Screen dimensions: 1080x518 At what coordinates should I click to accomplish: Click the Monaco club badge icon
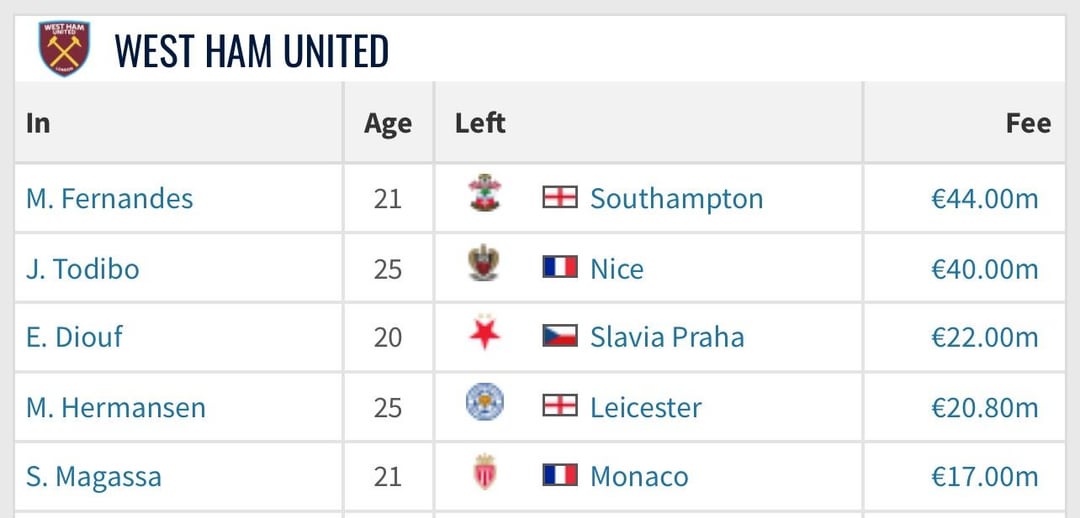[484, 473]
